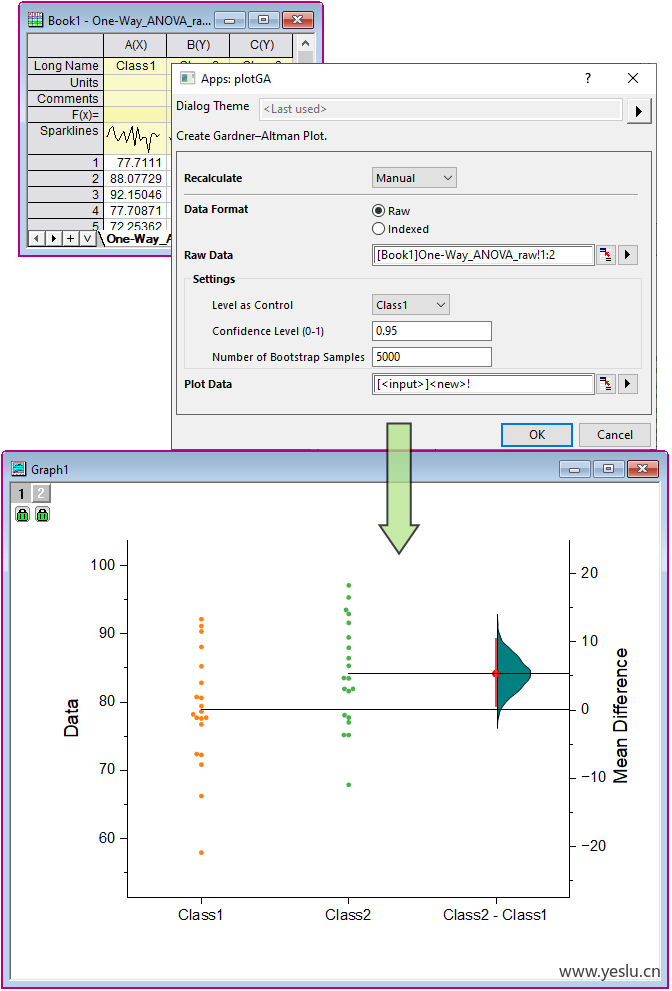Click the Class1 long name cell

coord(135,66)
